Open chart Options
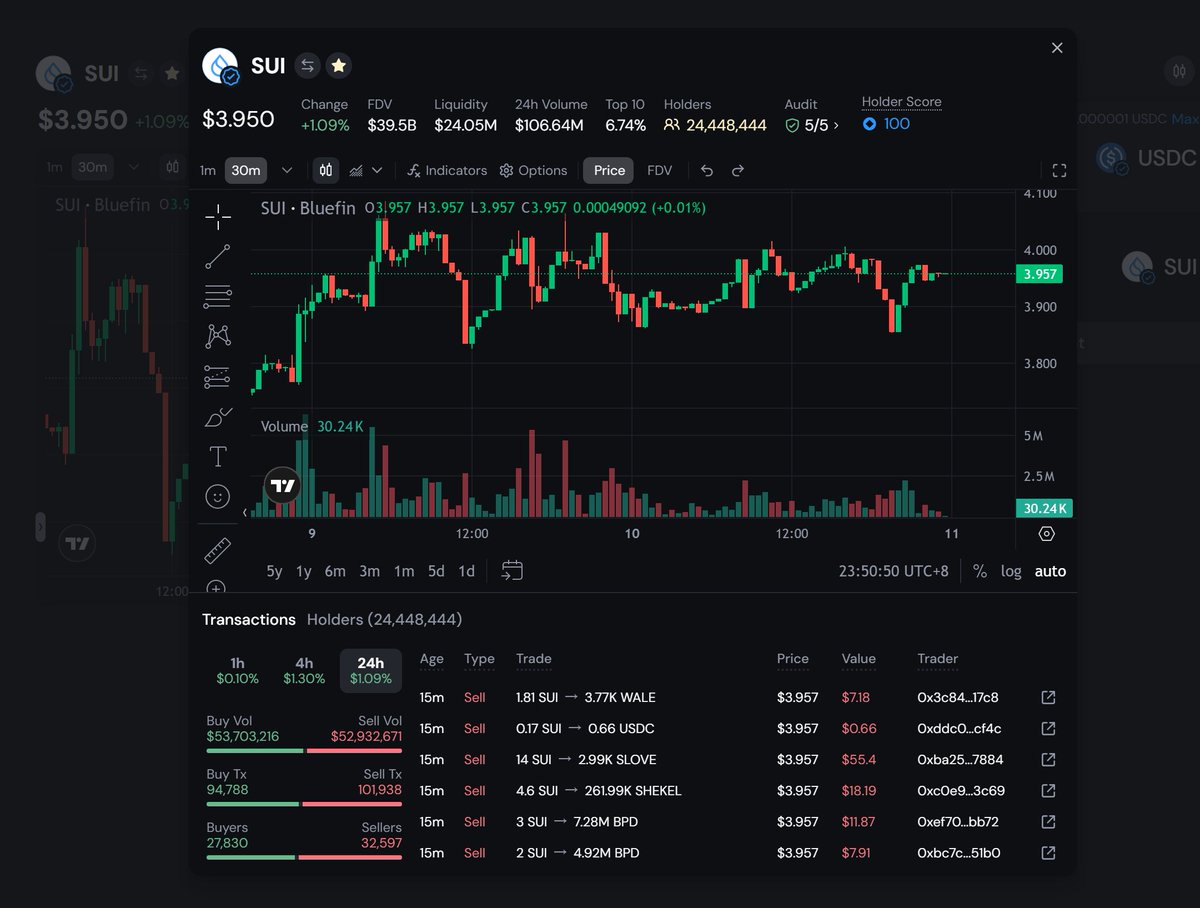The width and height of the screenshot is (1200, 908). point(533,170)
